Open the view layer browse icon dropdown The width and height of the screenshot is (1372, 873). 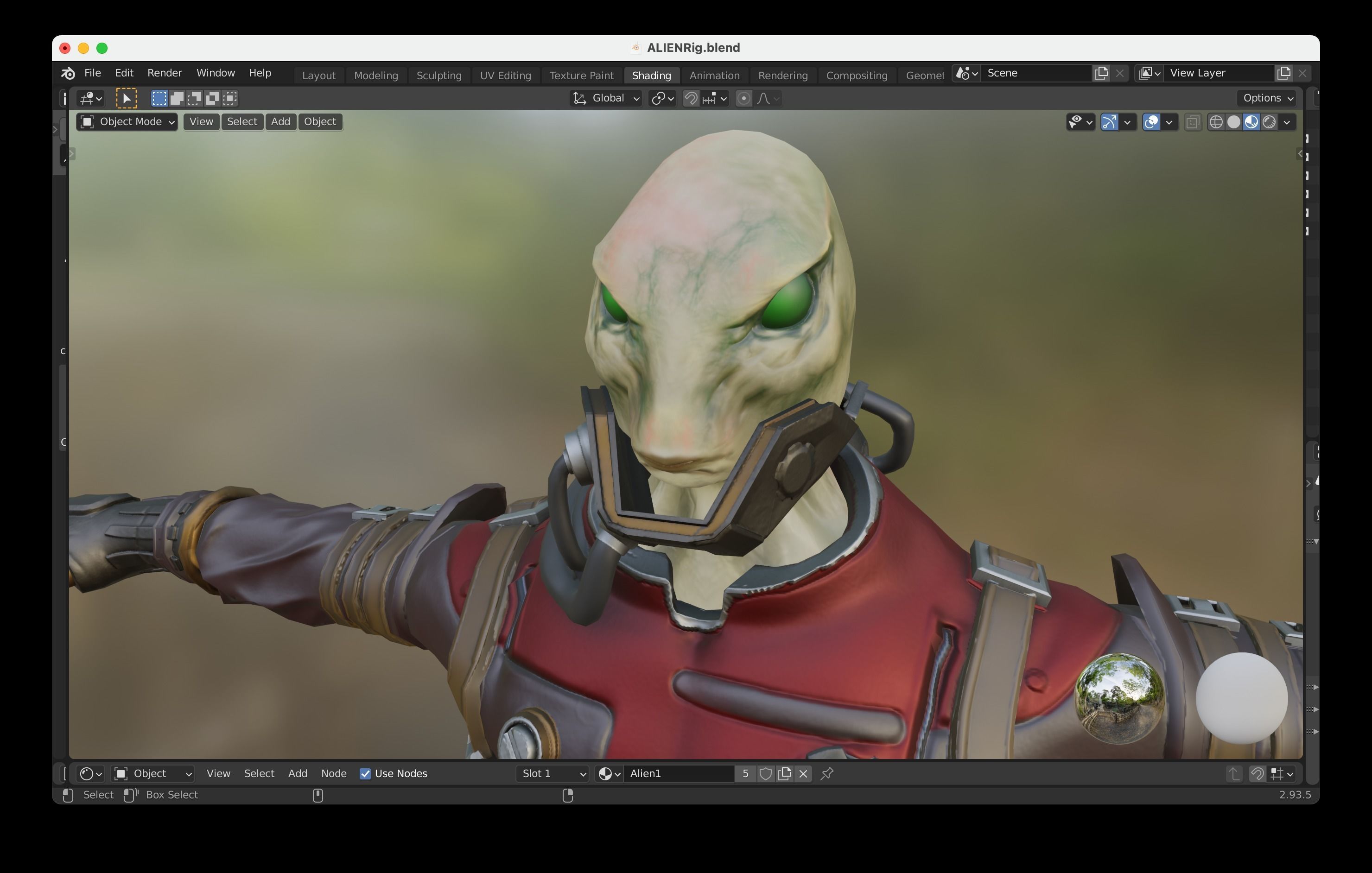click(1149, 73)
